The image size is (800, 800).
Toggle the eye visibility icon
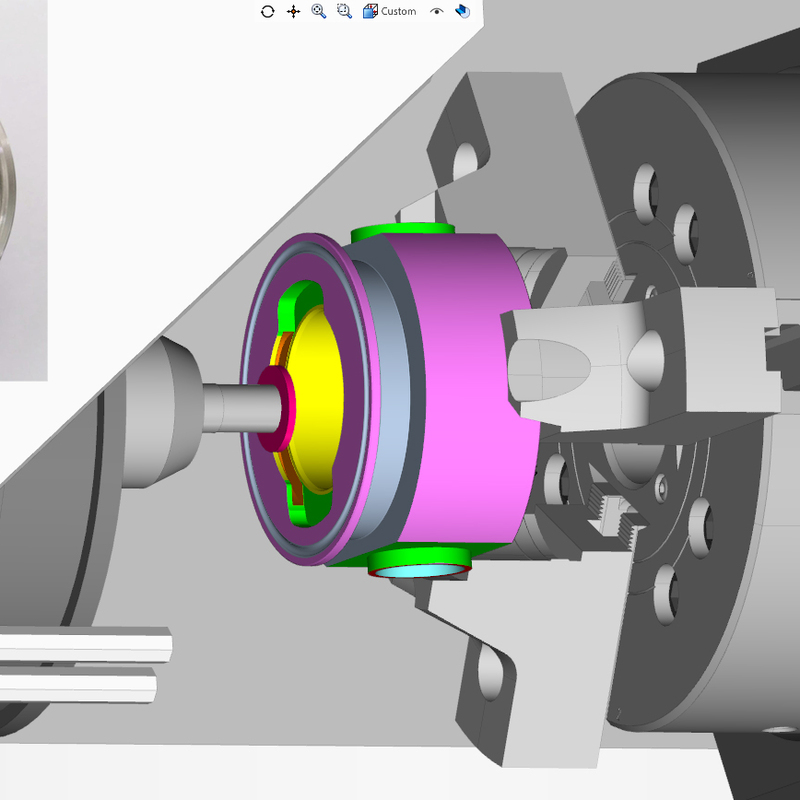pos(436,11)
